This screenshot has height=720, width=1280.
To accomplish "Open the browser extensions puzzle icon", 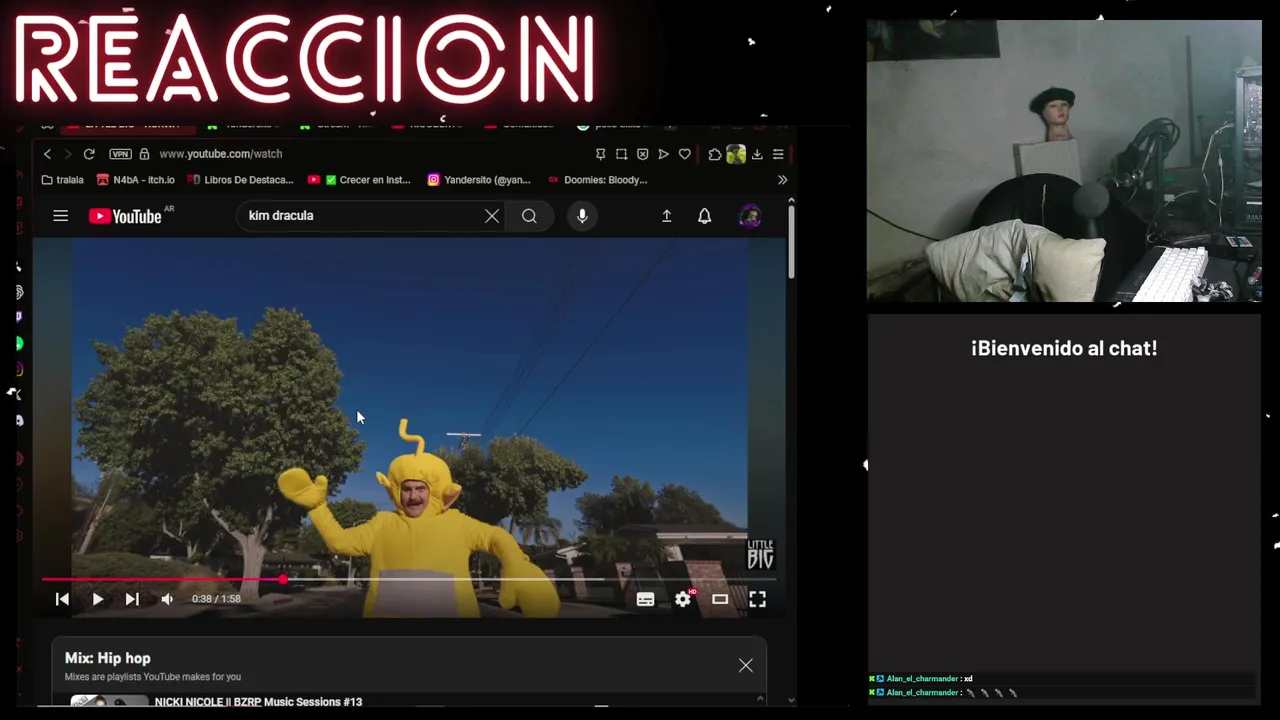I will click(x=715, y=154).
